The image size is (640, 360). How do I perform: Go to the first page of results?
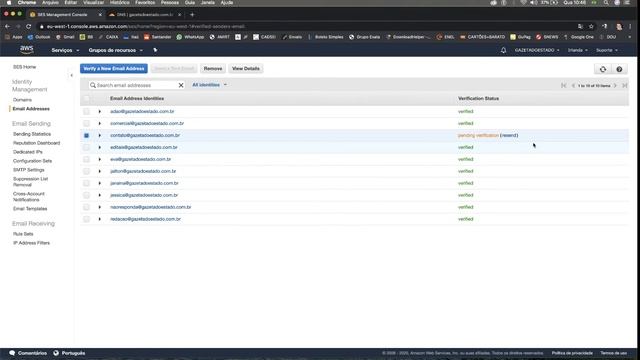pyautogui.click(x=564, y=86)
